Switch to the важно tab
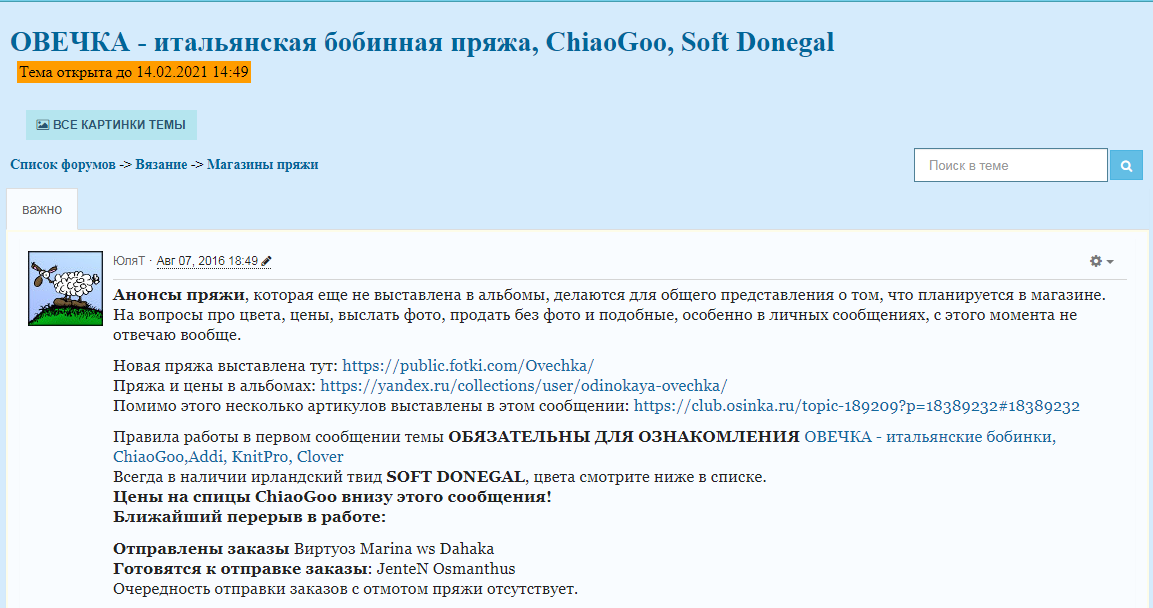Screen dimensions: 1153x608 (x=42, y=210)
